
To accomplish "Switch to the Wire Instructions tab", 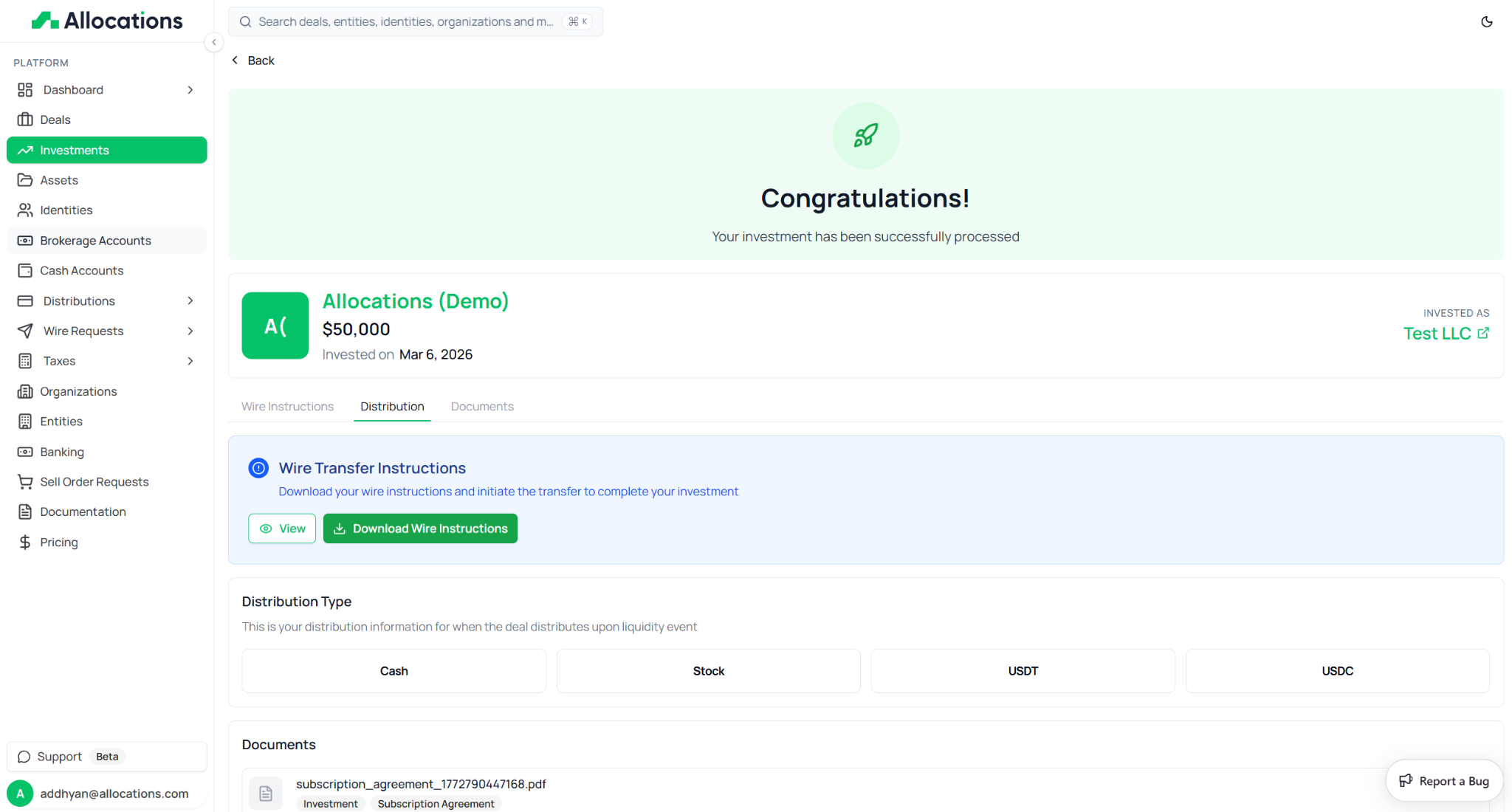I will [287, 407].
